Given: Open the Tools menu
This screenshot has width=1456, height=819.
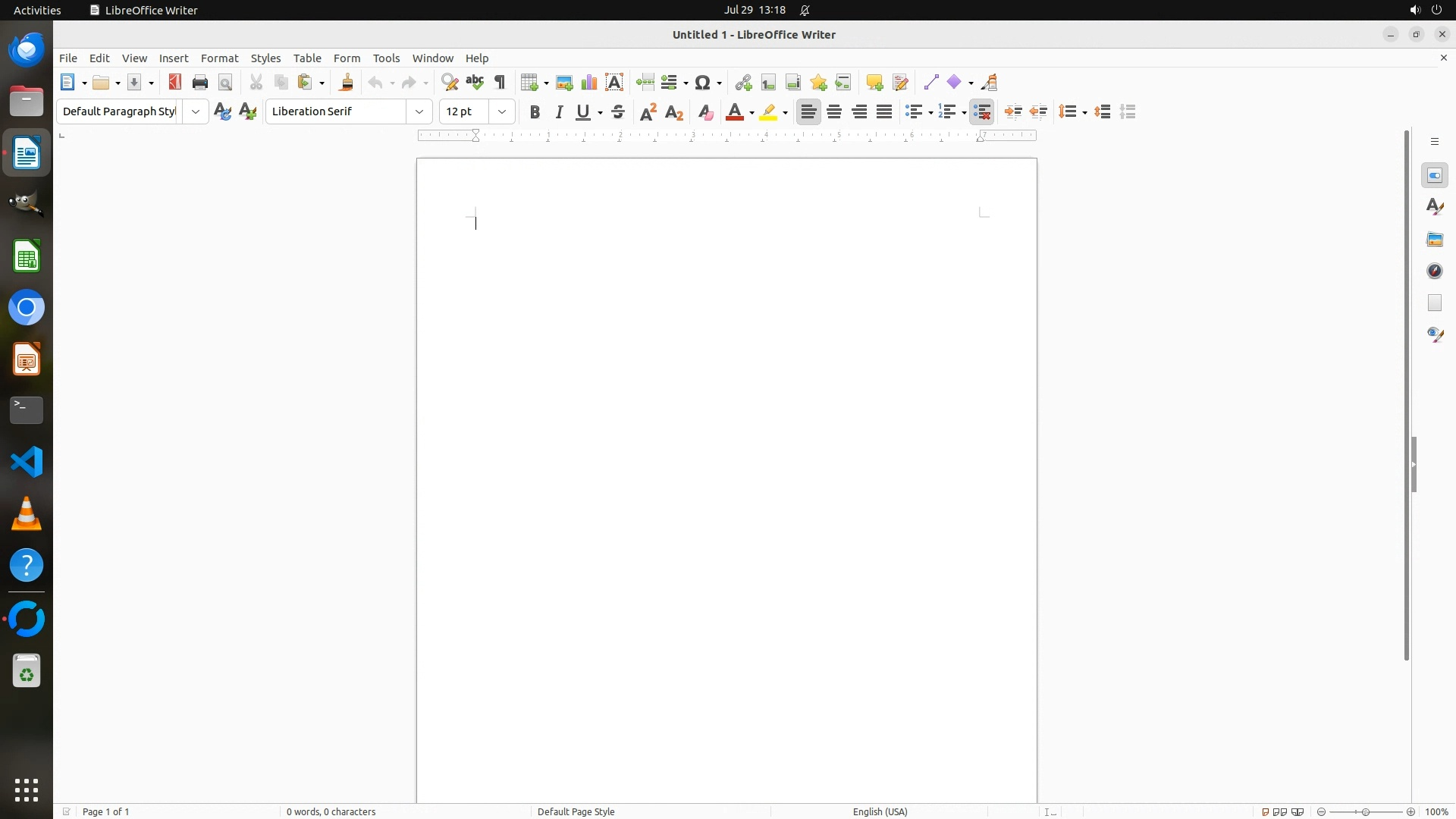Looking at the screenshot, I should coord(386,58).
